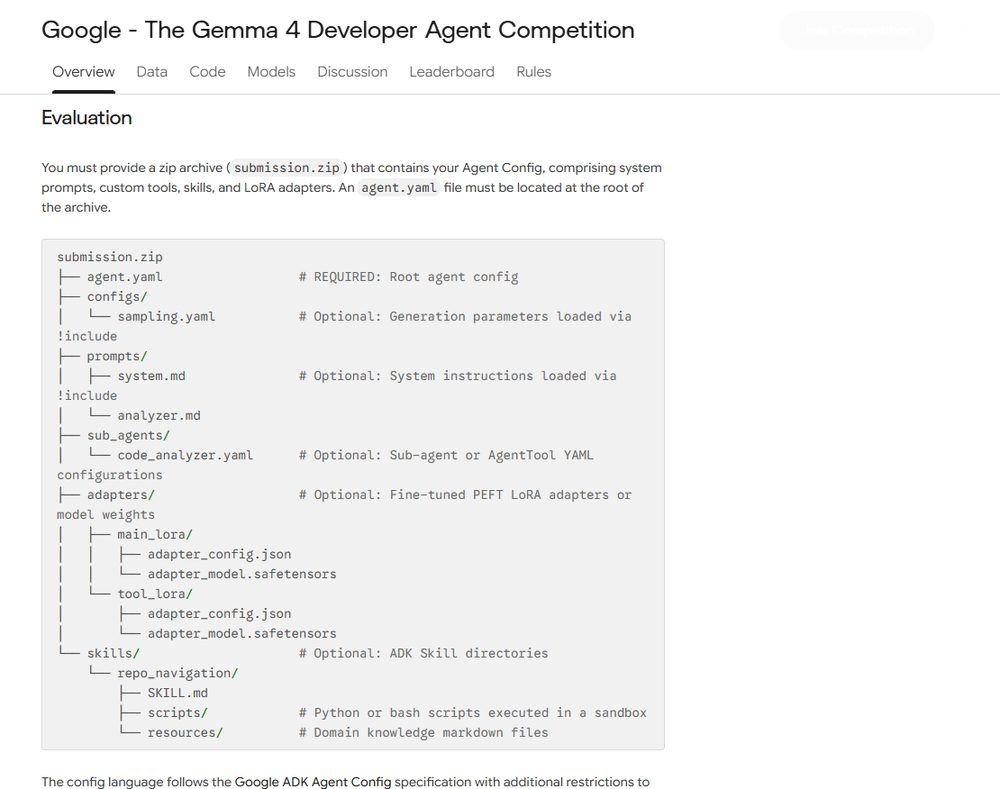
Task: Follow the Google ADK Agent Config link
Action: (313, 781)
